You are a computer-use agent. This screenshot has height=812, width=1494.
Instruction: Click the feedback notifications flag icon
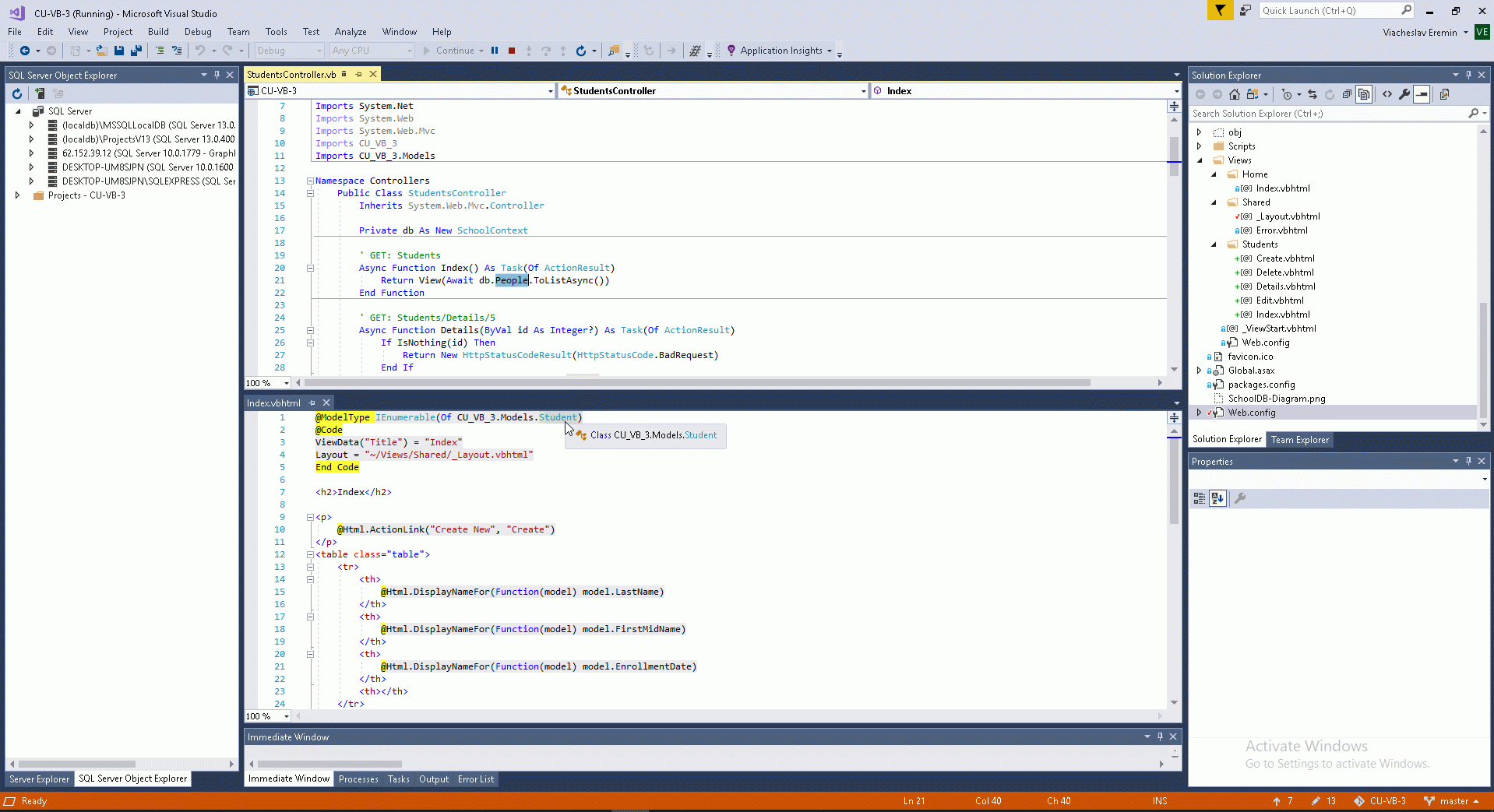[1220, 10]
